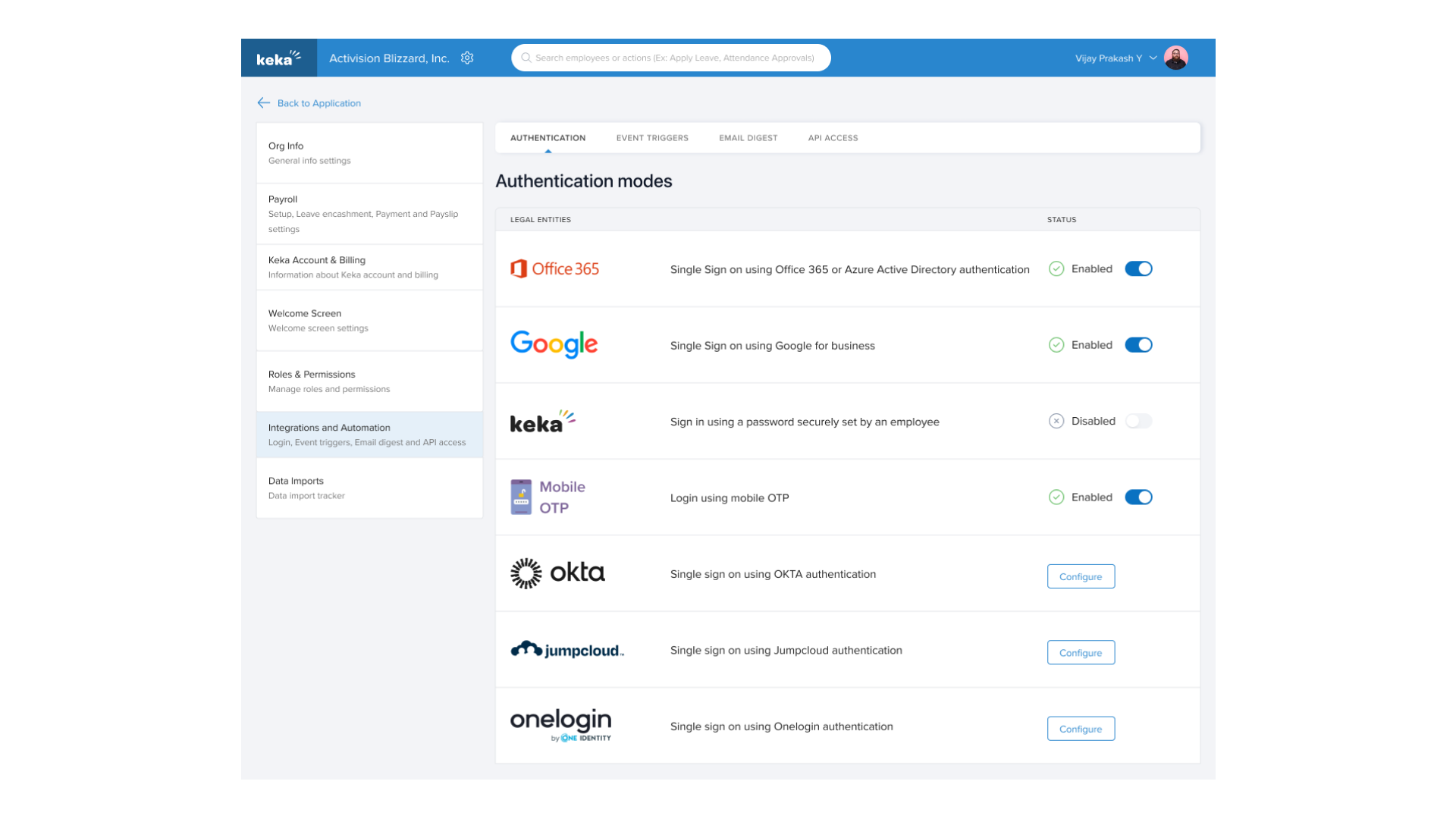Configure OKTA authentication
The image size is (1456, 819).
pos(1081,576)
